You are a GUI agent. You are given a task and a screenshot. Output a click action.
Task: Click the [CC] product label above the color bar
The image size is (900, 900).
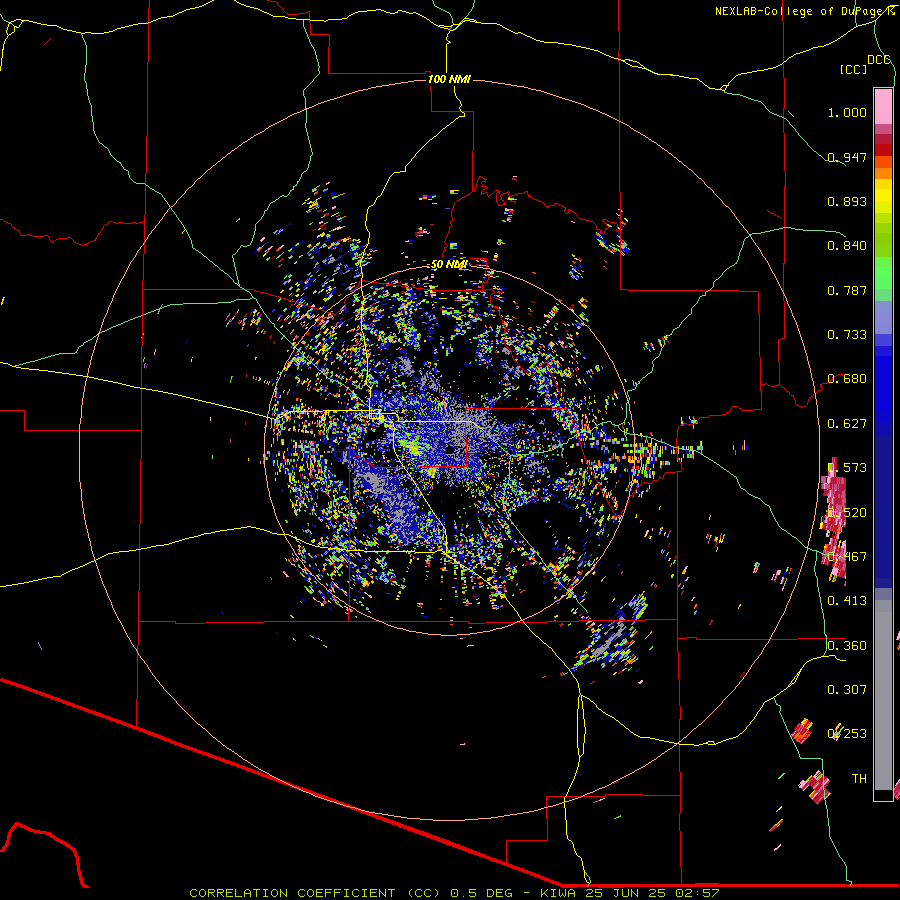pyautogui.click(x=854, y=69)
